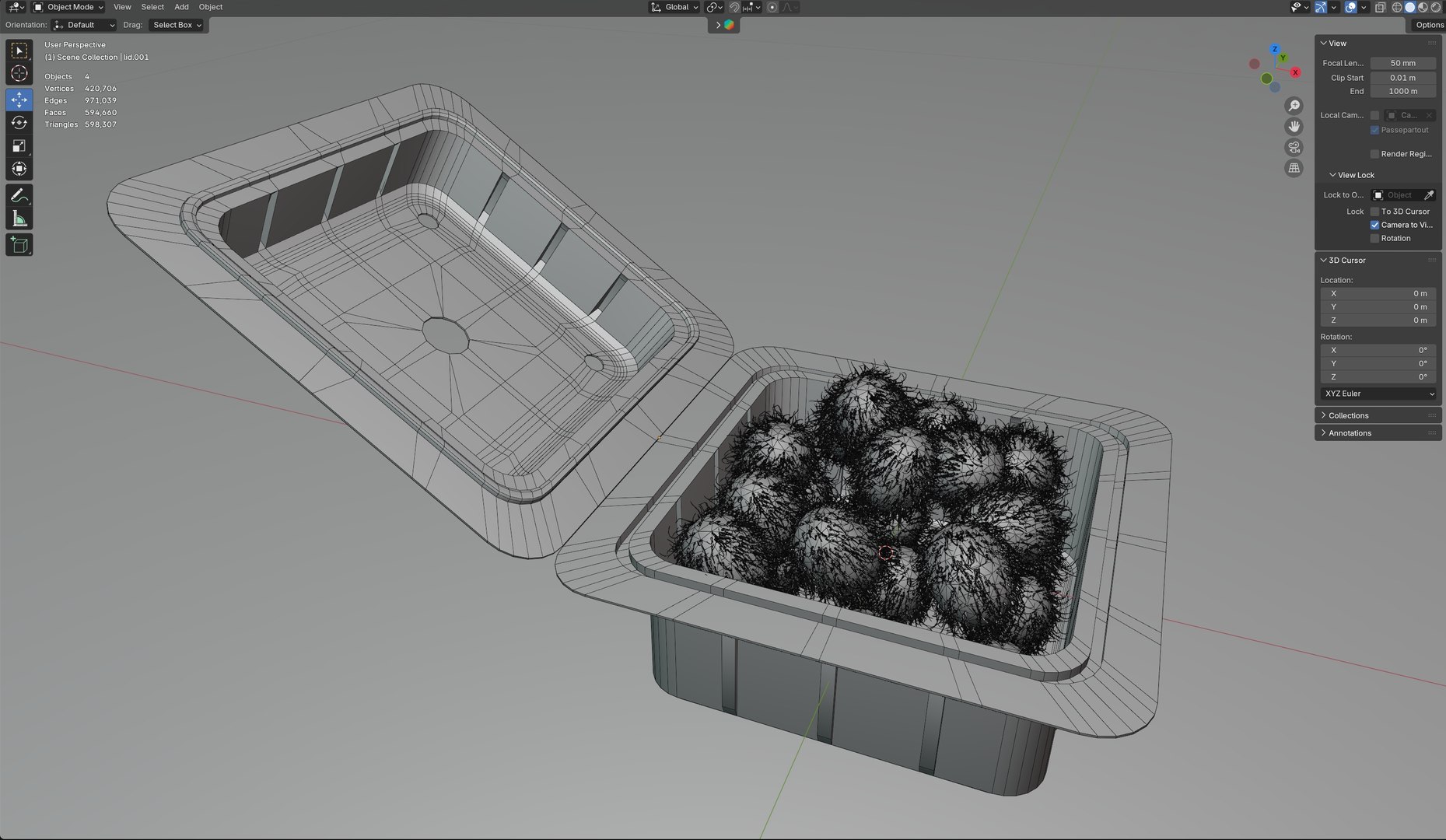Check the Lock To 3D Cursor box

pyautogui.click(x=1374, y=212)
